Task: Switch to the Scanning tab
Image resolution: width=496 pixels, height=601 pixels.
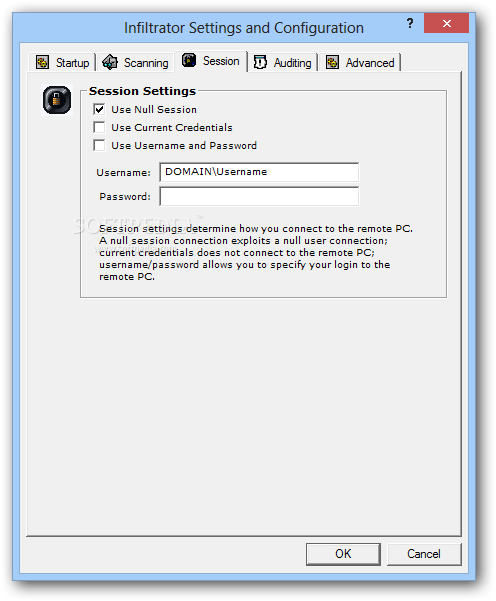Action: (x=135, y=62)
